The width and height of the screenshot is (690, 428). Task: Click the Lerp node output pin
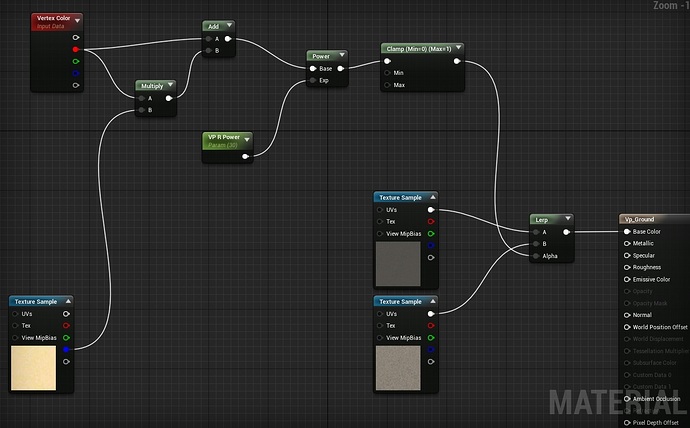point(566,232)
